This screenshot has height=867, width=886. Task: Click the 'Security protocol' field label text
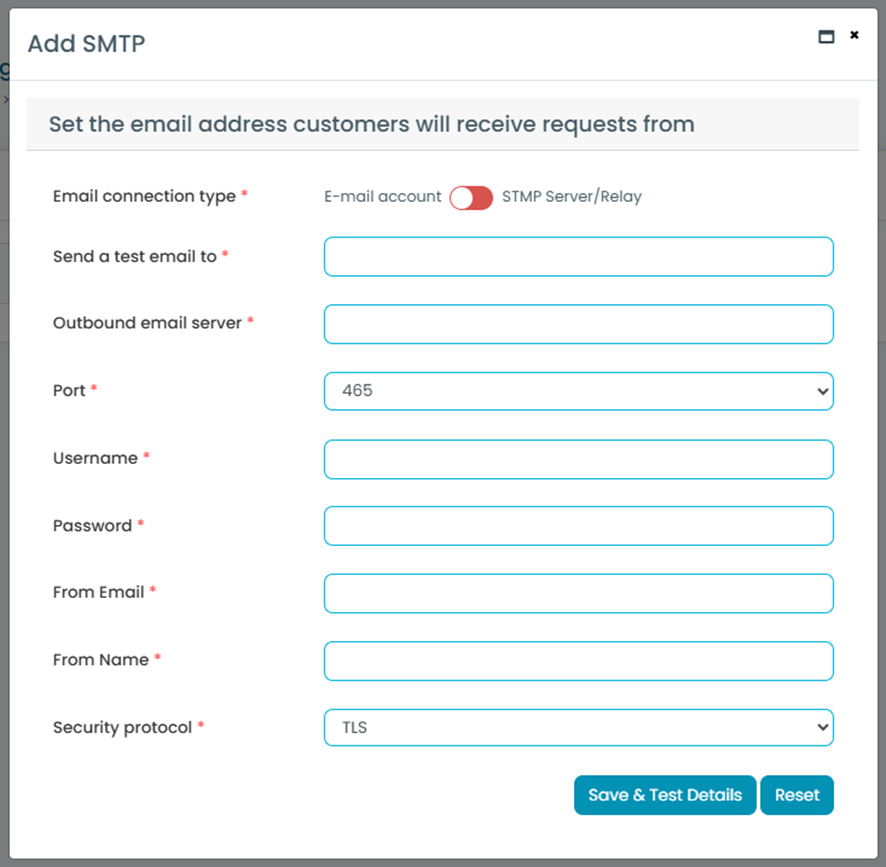point(122,728)
